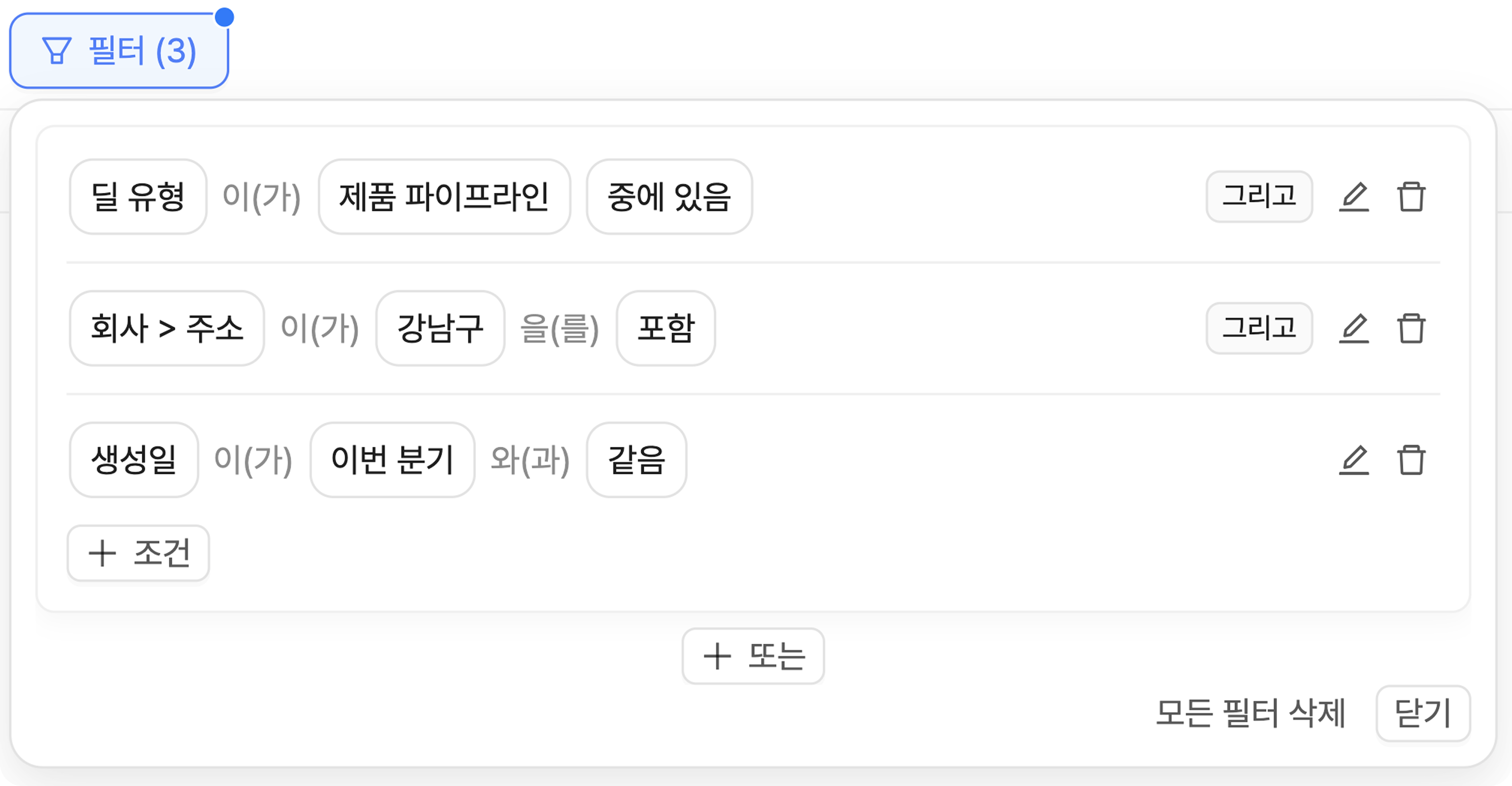Delete the 딜 유형 filter condition
Viewport: 1512px width, 786px height.
(x=1411, y=197)
